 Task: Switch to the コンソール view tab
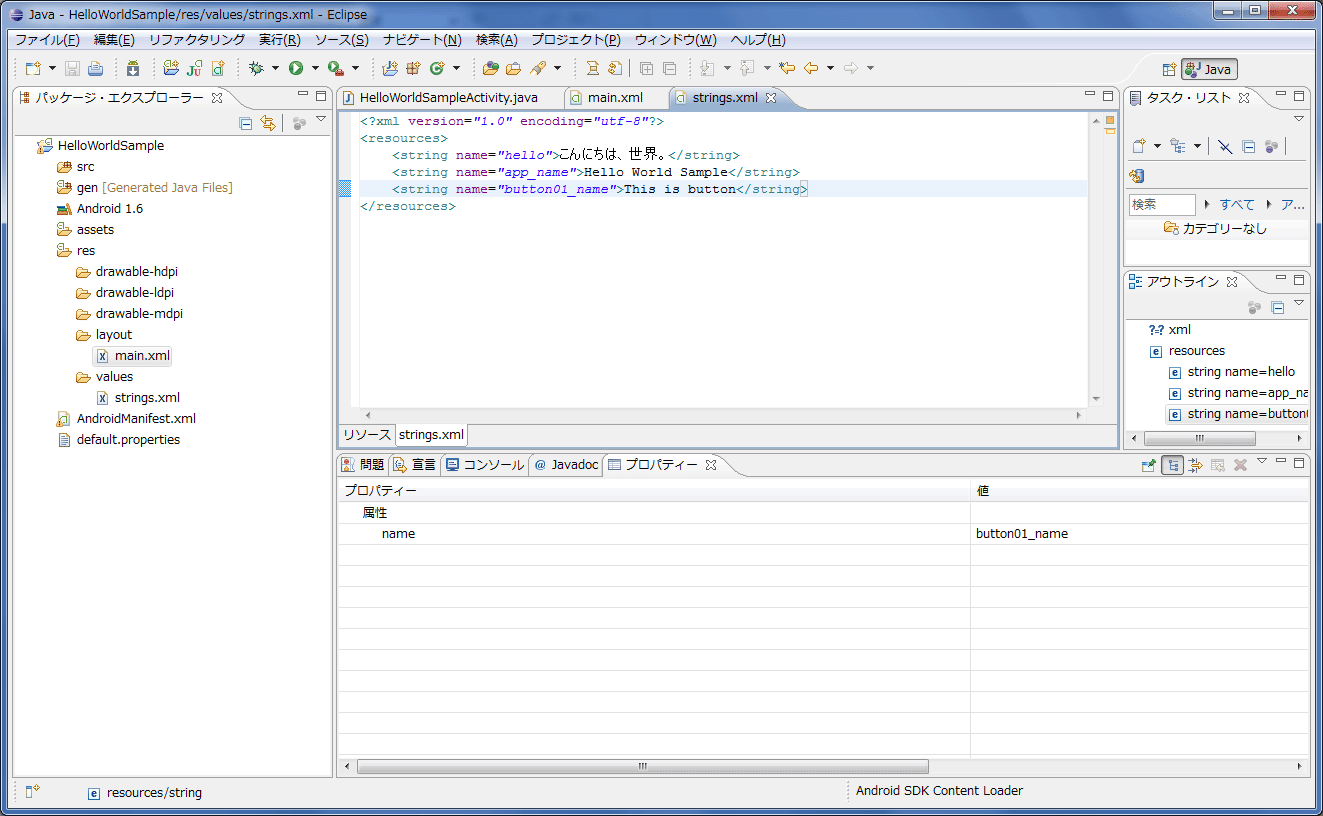pos(485,465)
